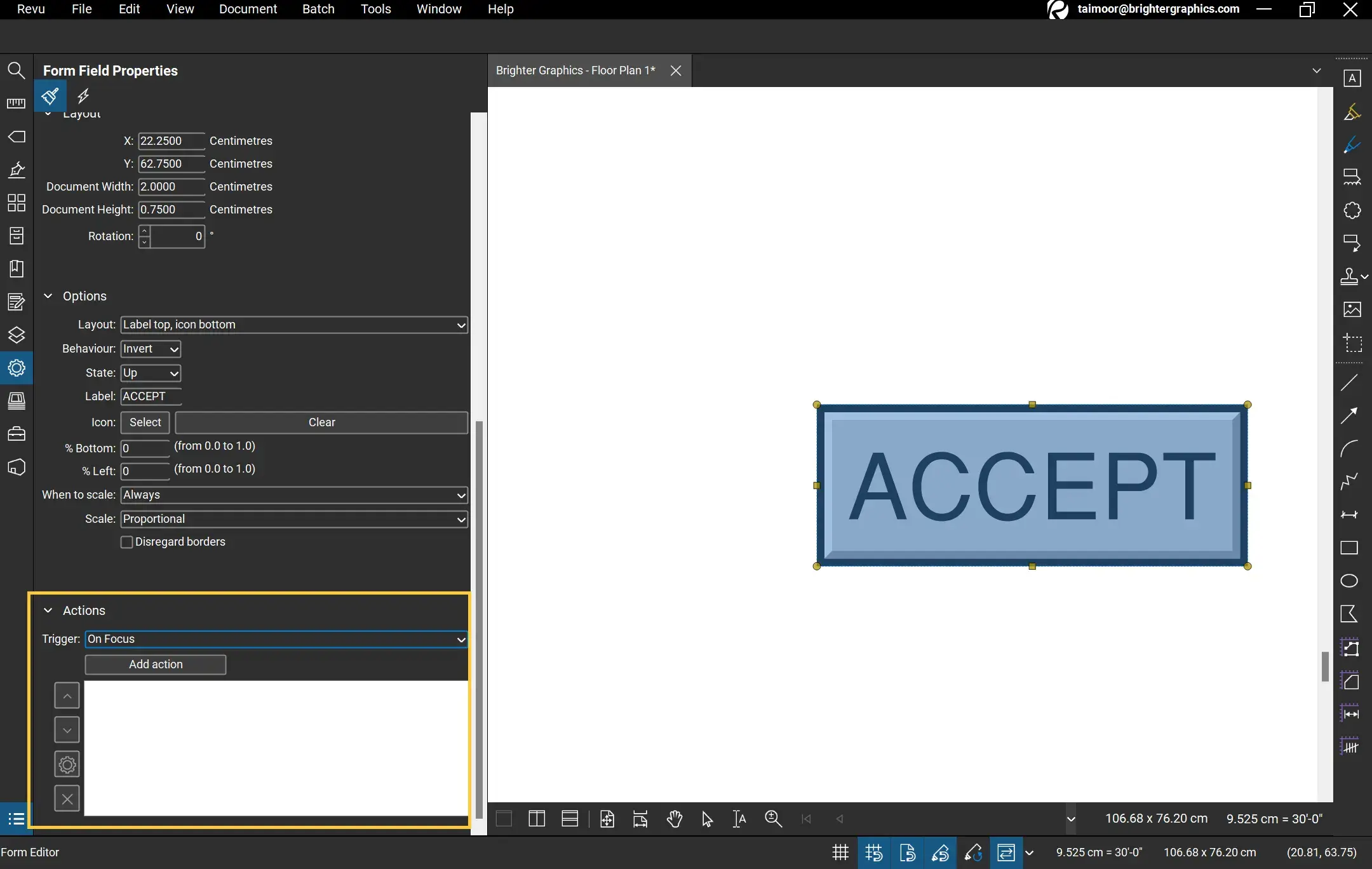Activate the Zoom tool in navigation bar

pos(773,819)
